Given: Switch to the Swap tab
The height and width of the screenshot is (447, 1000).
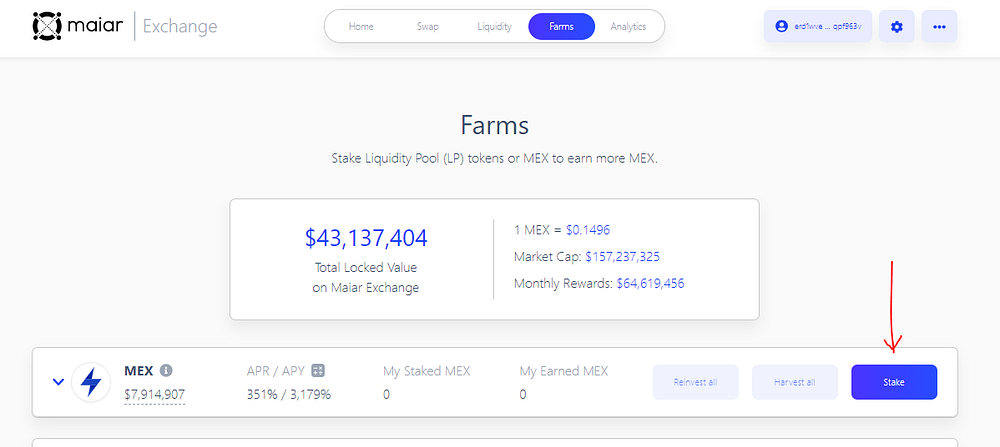Looking at the screenshot, I should tap(427, 27).
